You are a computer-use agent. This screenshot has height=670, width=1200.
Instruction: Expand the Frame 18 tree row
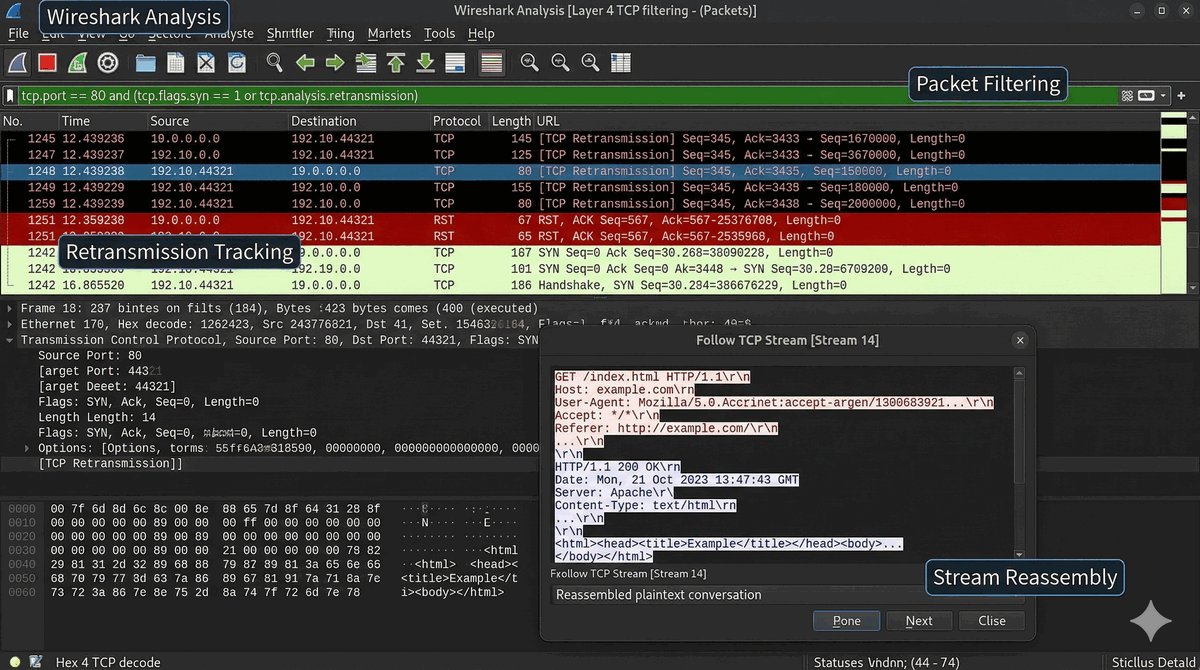[x=10, y=309]
